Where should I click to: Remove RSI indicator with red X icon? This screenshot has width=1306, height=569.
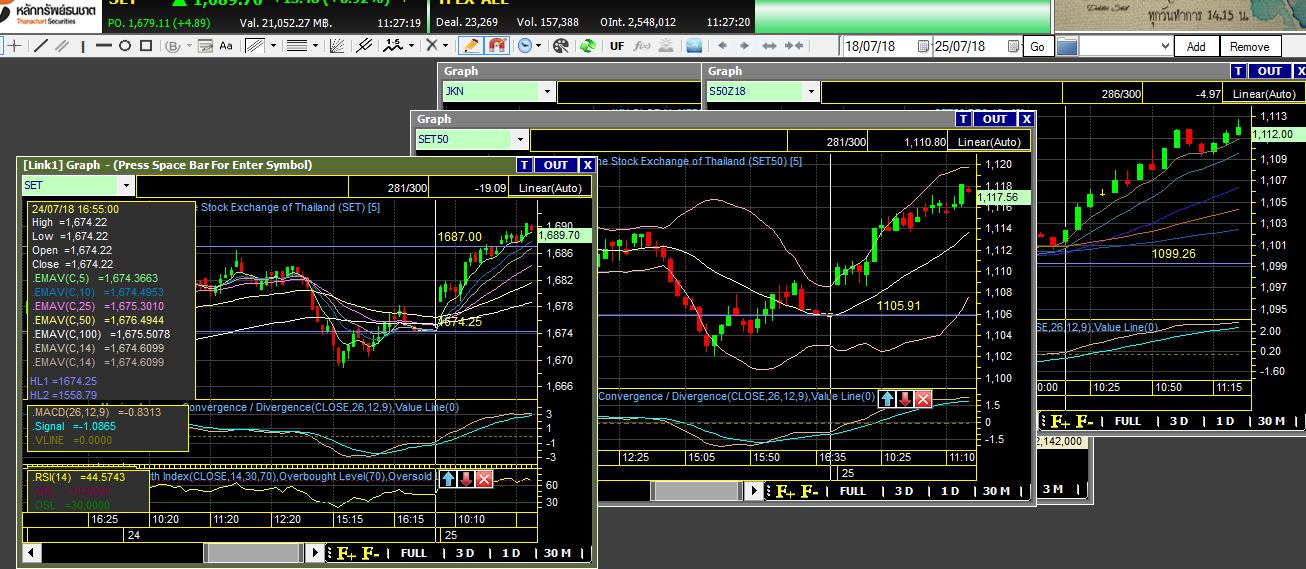pos(485,479)
